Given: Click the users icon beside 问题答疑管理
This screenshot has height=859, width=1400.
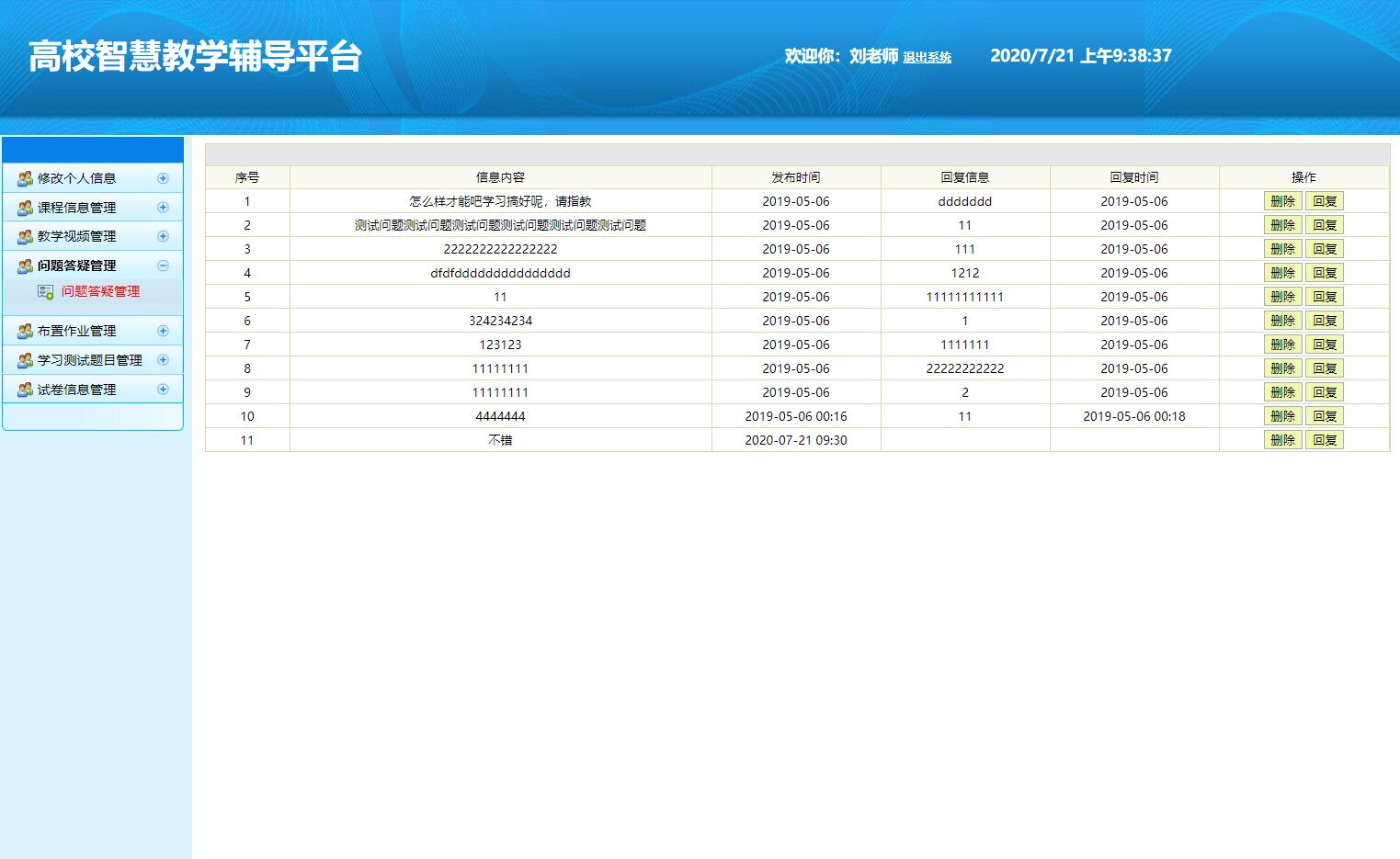Looking at the screenshot, I should coord(25,266).
